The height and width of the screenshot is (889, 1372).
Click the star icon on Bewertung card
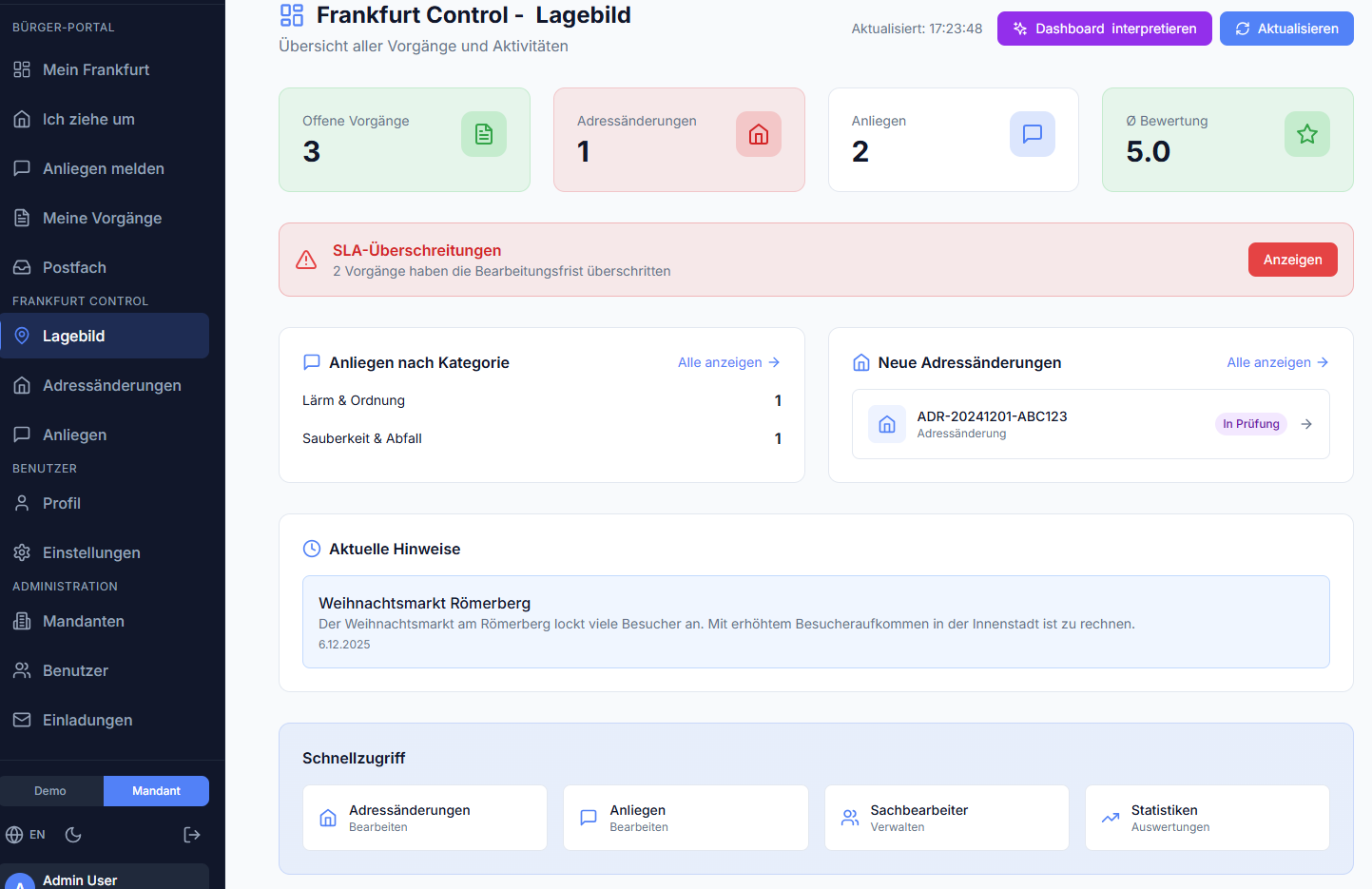click(1306, 134)
